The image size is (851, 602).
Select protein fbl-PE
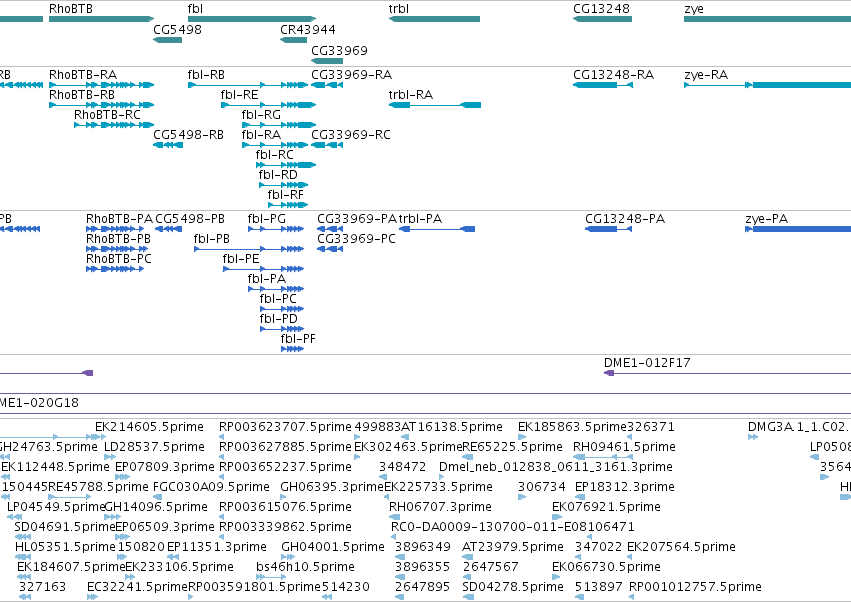(241, 259)
